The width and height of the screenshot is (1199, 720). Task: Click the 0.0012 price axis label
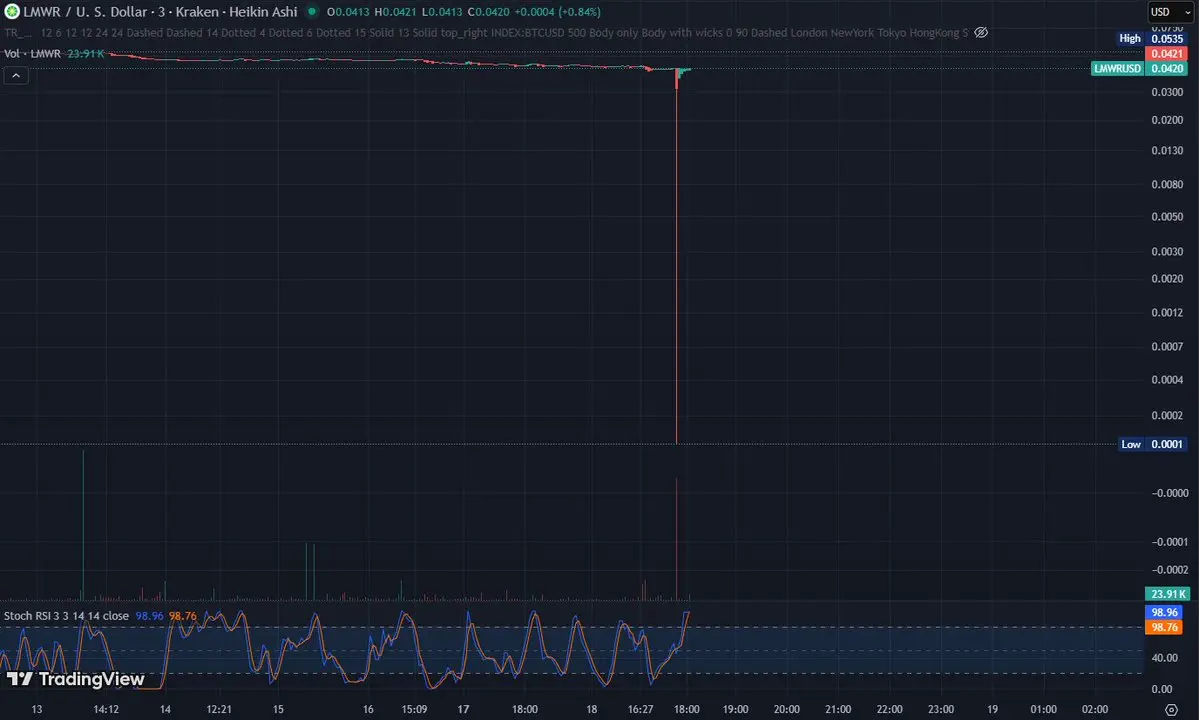pos(1167,313)
